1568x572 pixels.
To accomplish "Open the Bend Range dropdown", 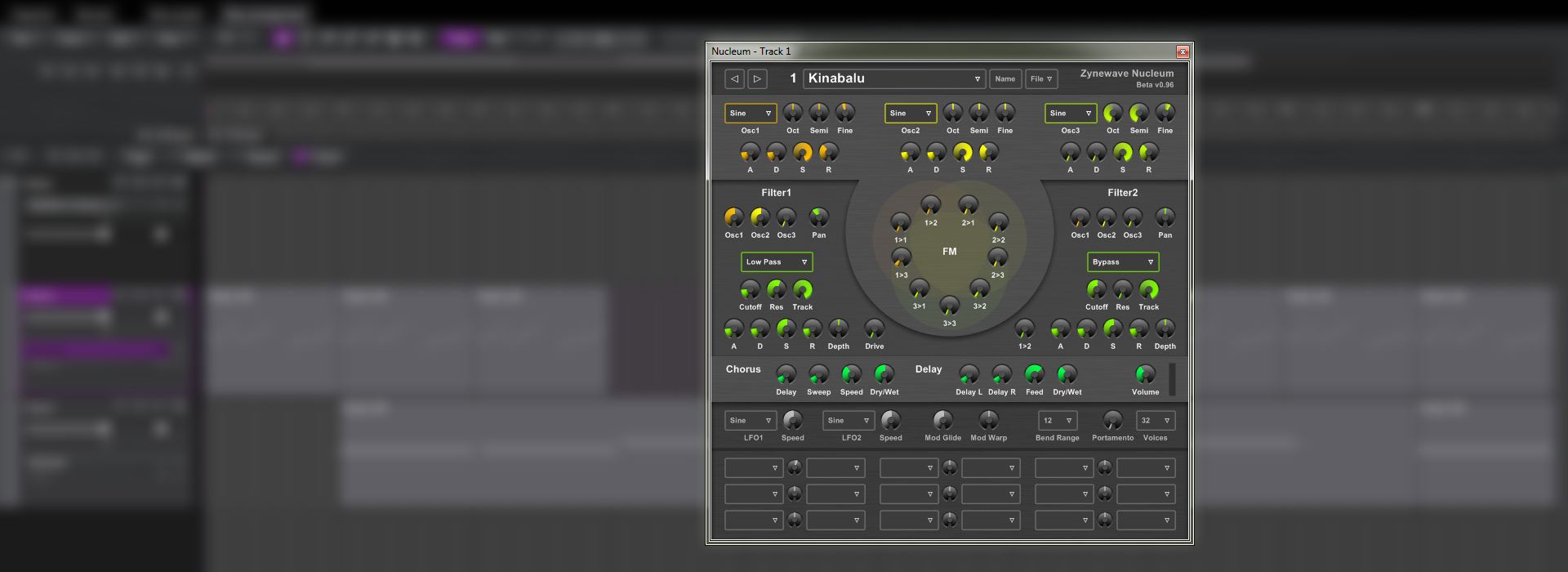I will (1057, 421).
